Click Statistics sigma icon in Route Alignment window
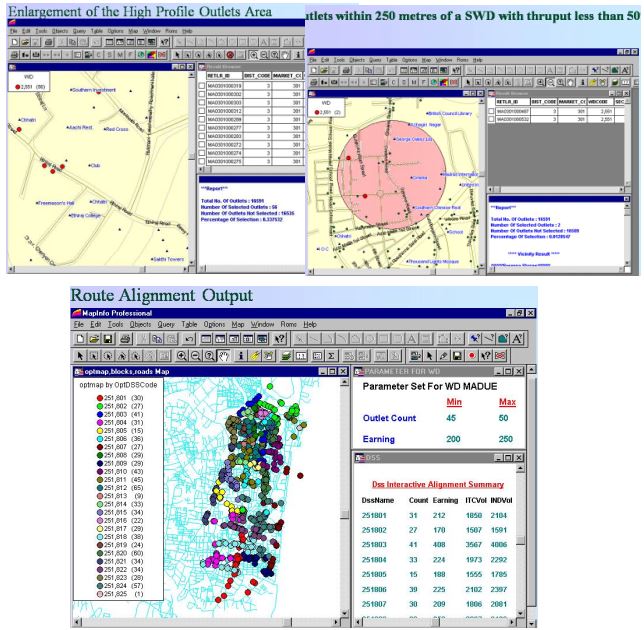644x630 pixels. pyautogui.click(x=331, y=356)
